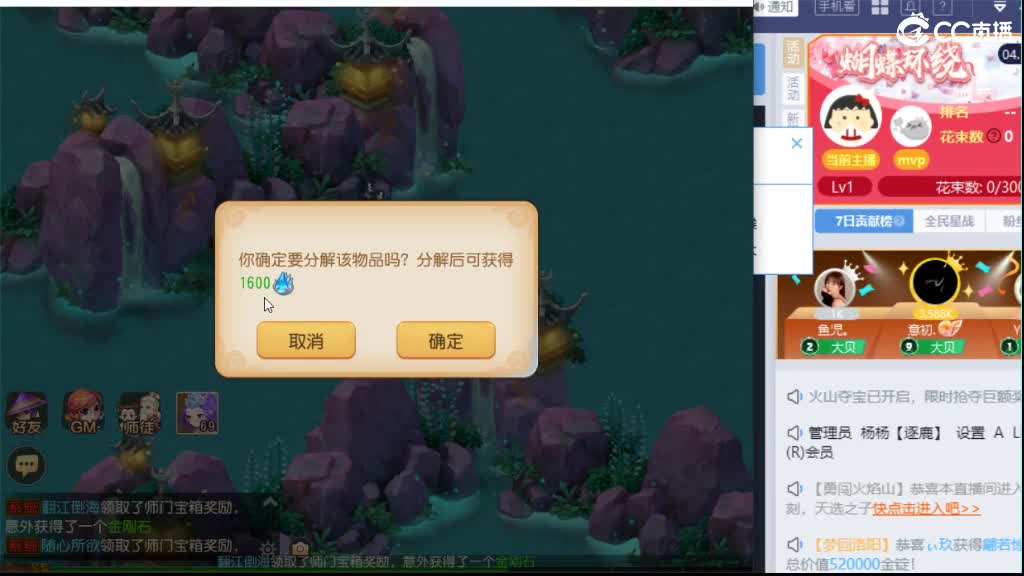Click the 花束数 help question icon
Screen dimensions: 1024x576
pos(994,136)
